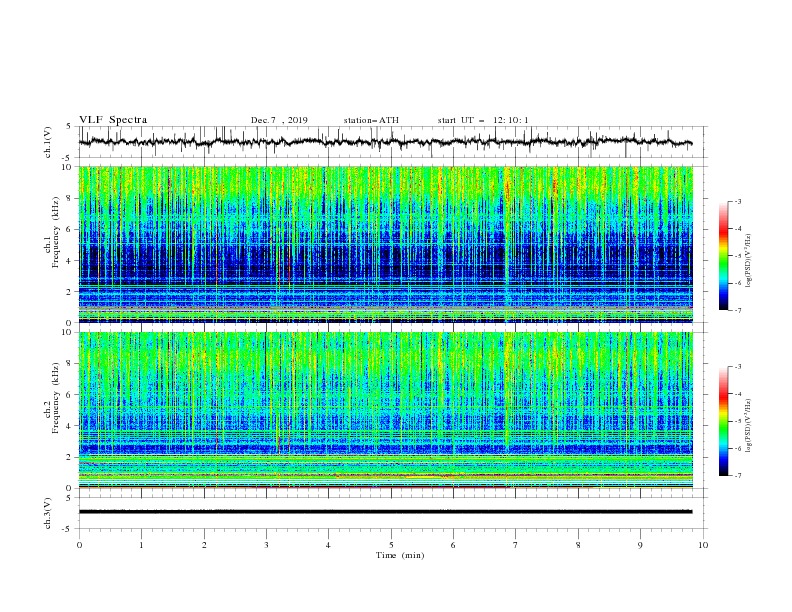Click the "-4" label on ch.2 colorbar
Viewport: 792px width, 612px height.
[x=737, y=394]
